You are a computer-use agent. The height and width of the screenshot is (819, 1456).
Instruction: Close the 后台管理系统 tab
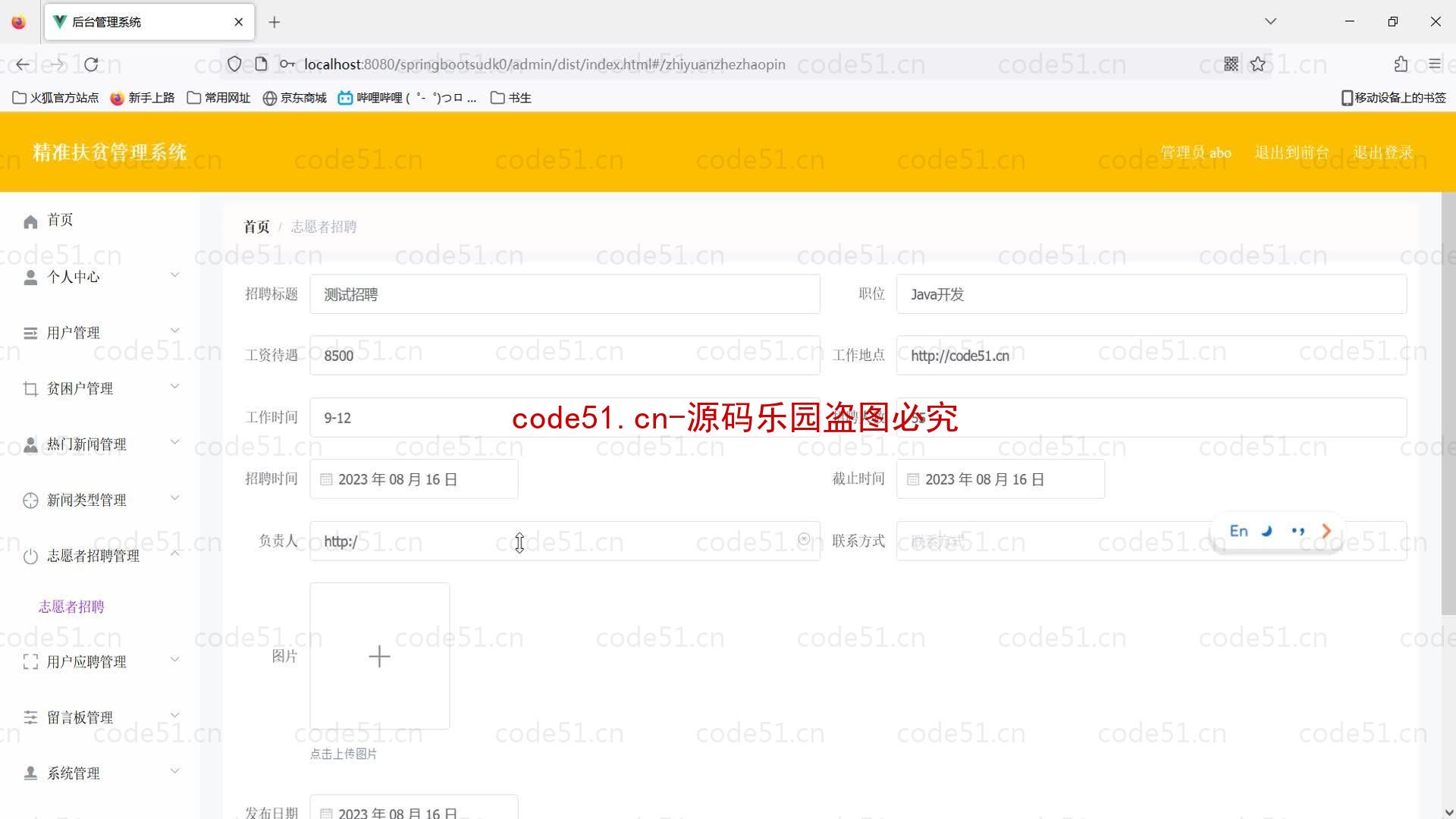(x=239, y=22)
